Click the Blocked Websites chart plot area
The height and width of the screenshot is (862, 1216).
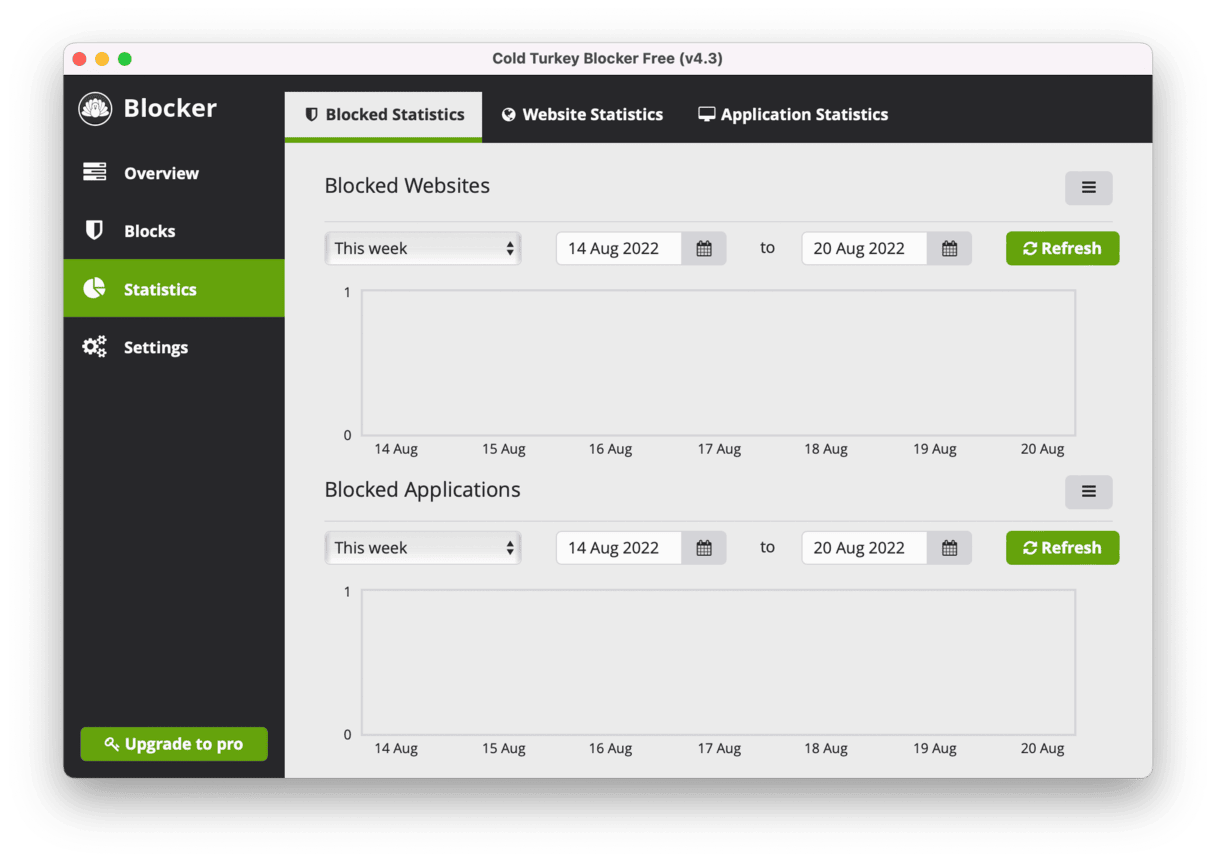(x=718, y=363)
